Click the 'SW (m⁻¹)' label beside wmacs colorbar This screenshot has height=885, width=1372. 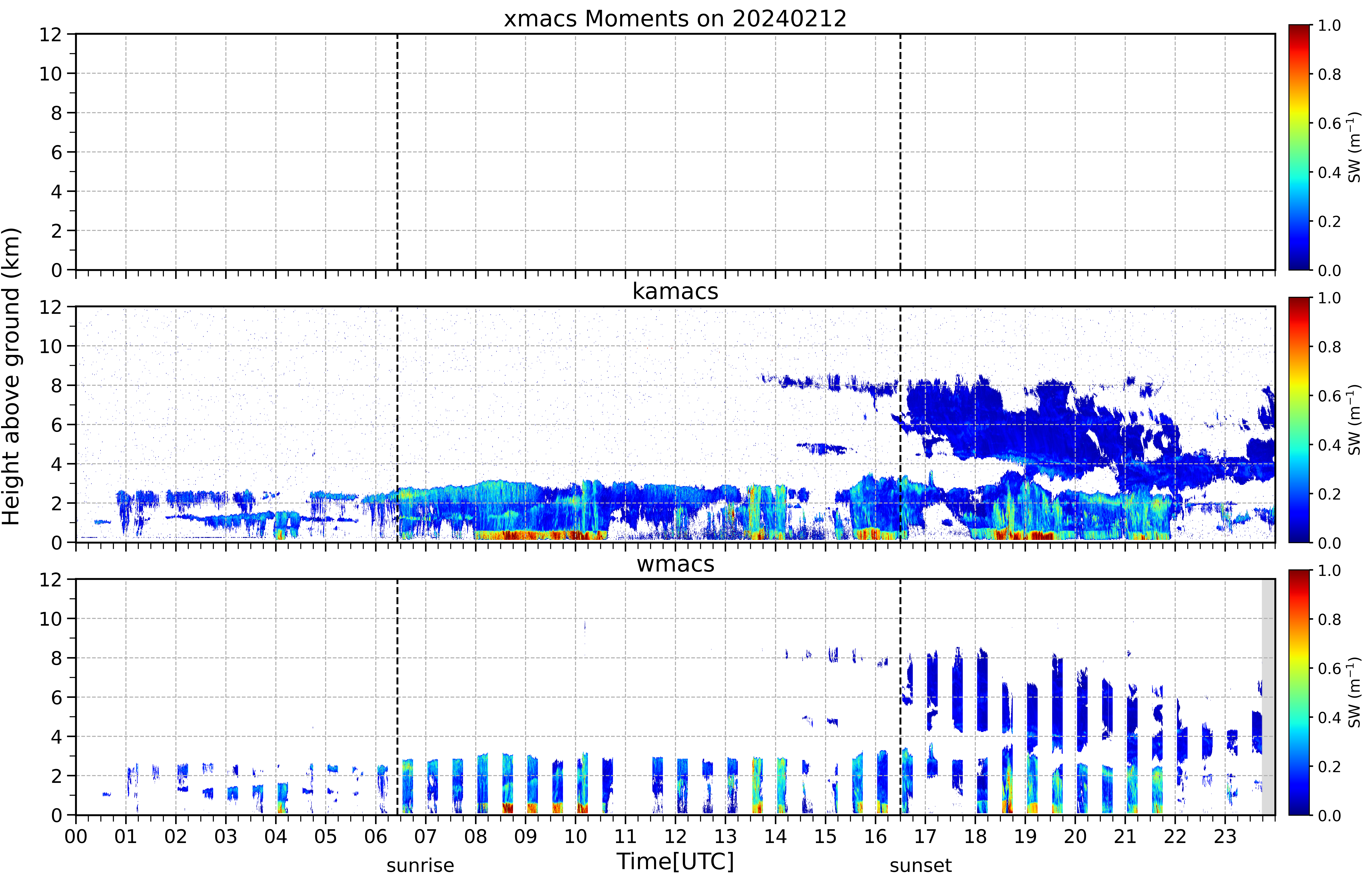1354,693
